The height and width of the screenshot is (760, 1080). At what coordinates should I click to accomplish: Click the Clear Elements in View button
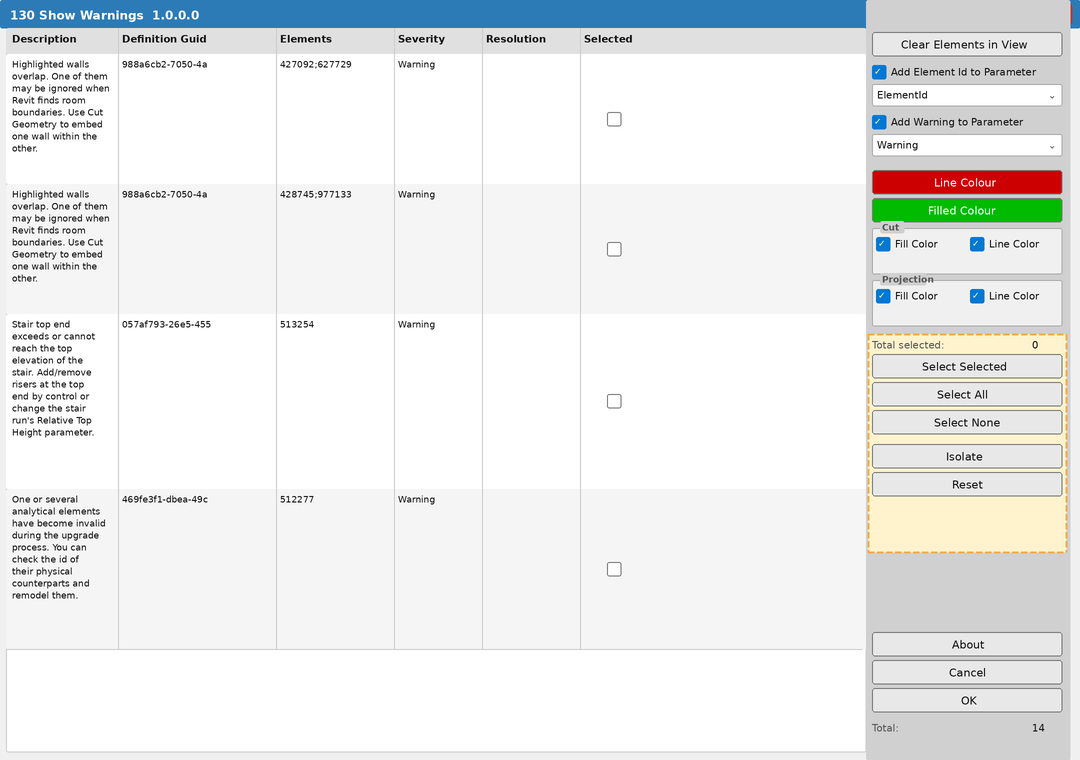point(966,44)
